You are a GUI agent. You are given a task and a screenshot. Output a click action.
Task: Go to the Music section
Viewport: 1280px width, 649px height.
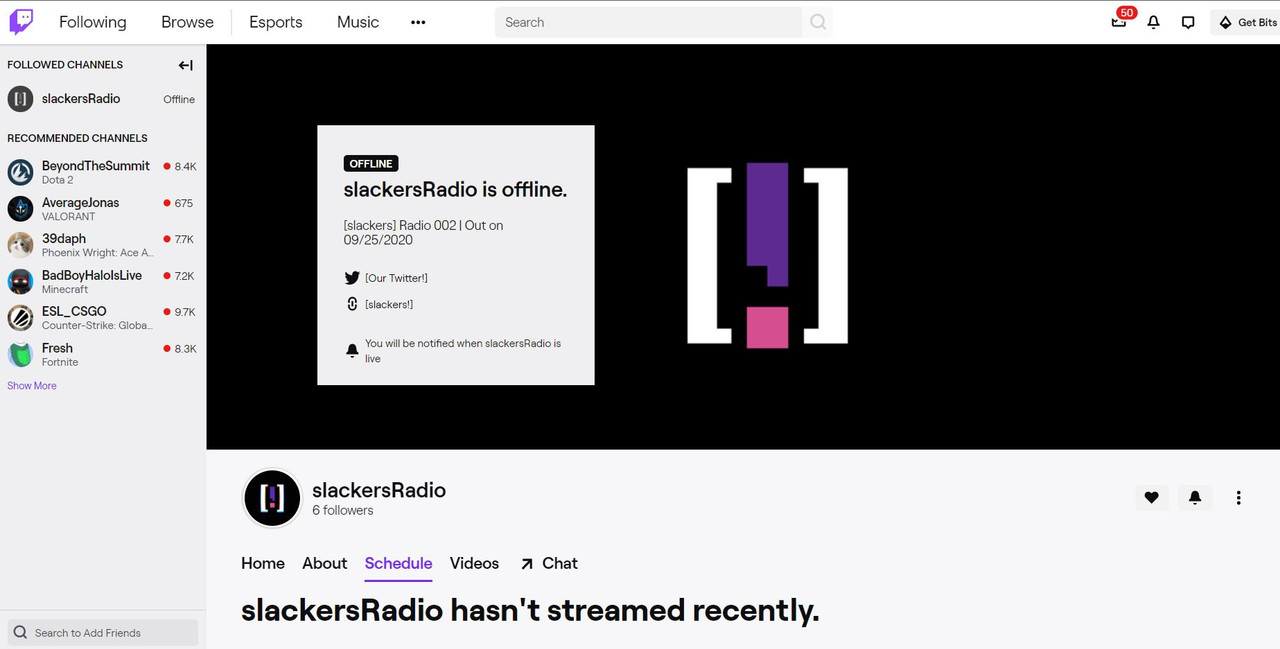click(358, 22)
